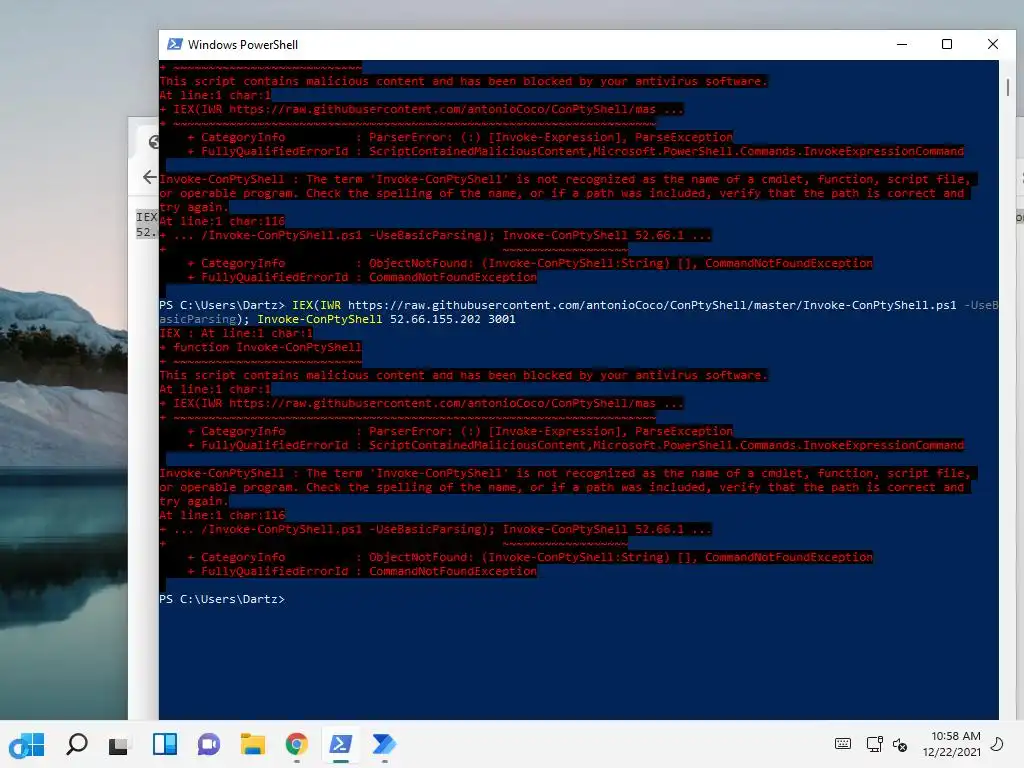Click the 52.66.155.202 3001 command text
The width and height of the screenshot is (1024, 768).
pos(453,319)
